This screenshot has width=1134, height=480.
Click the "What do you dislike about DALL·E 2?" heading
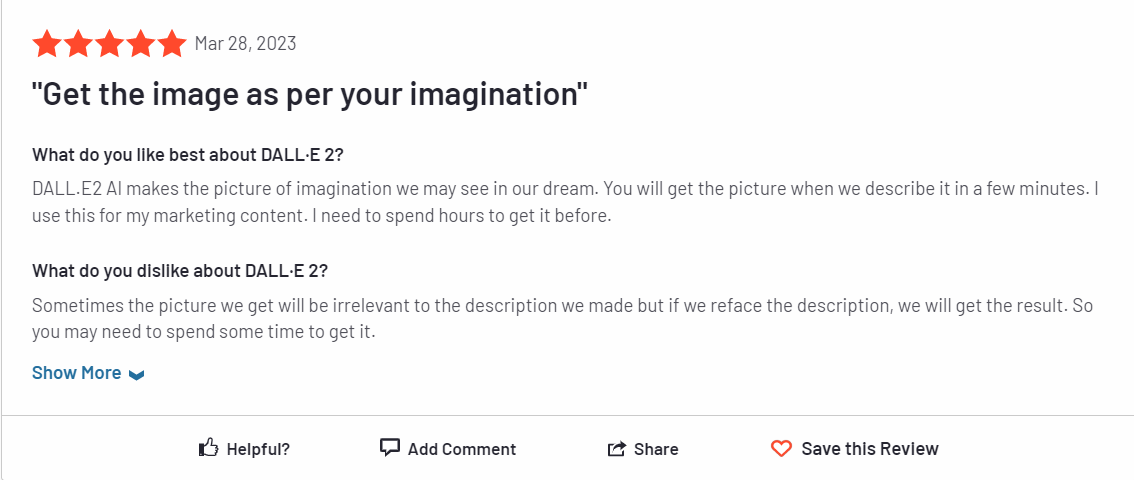(x=180, y=271)
